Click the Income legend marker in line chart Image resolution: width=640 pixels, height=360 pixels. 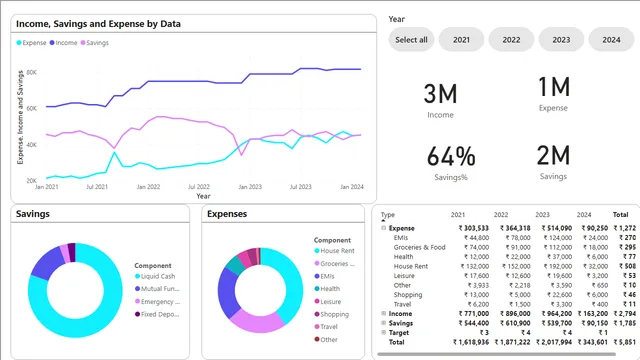(52, 42)
